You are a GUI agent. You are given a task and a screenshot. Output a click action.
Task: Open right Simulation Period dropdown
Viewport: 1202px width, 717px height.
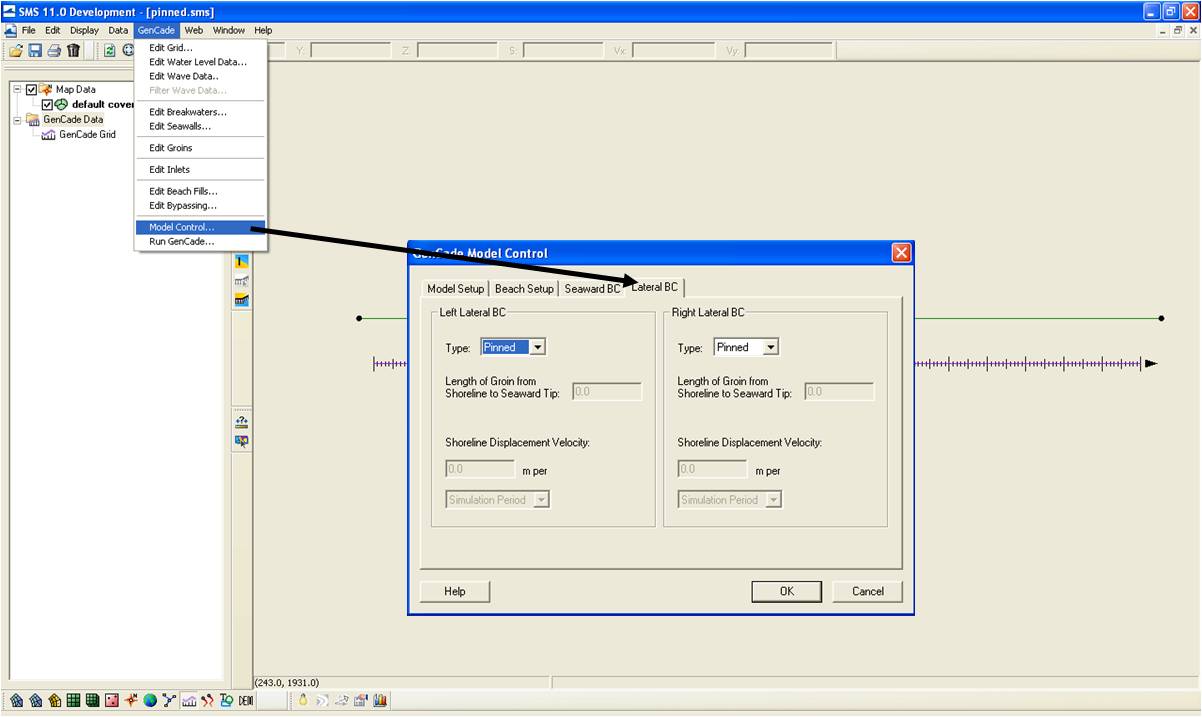(x=773, y=499)
